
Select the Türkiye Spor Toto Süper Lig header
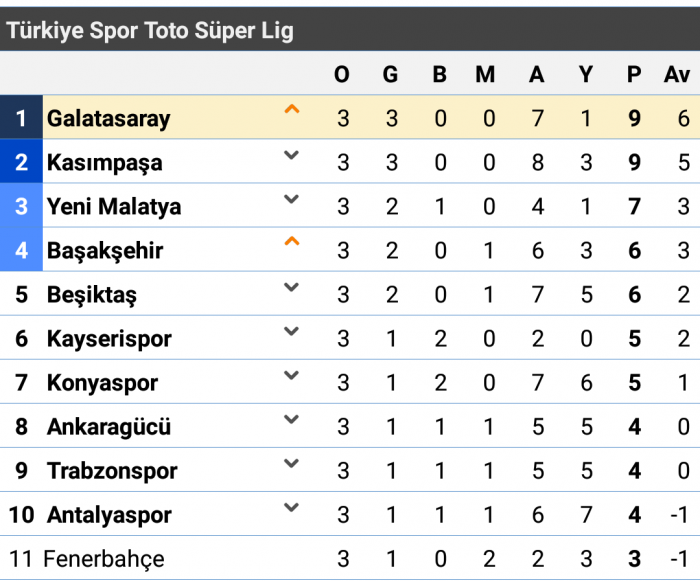[150, 30]
